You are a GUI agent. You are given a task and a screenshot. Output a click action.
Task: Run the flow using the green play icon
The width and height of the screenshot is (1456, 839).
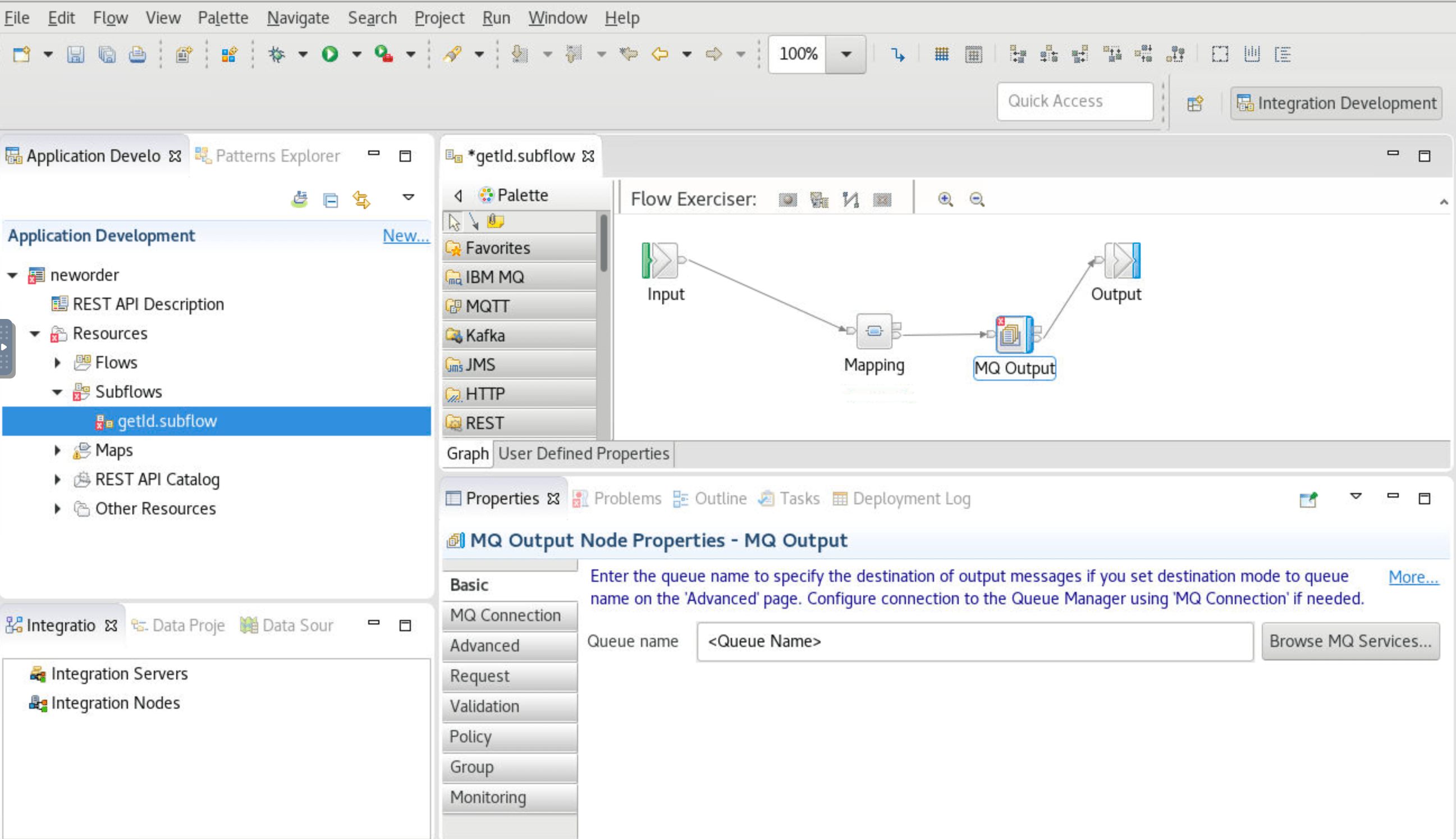(330, 53)
